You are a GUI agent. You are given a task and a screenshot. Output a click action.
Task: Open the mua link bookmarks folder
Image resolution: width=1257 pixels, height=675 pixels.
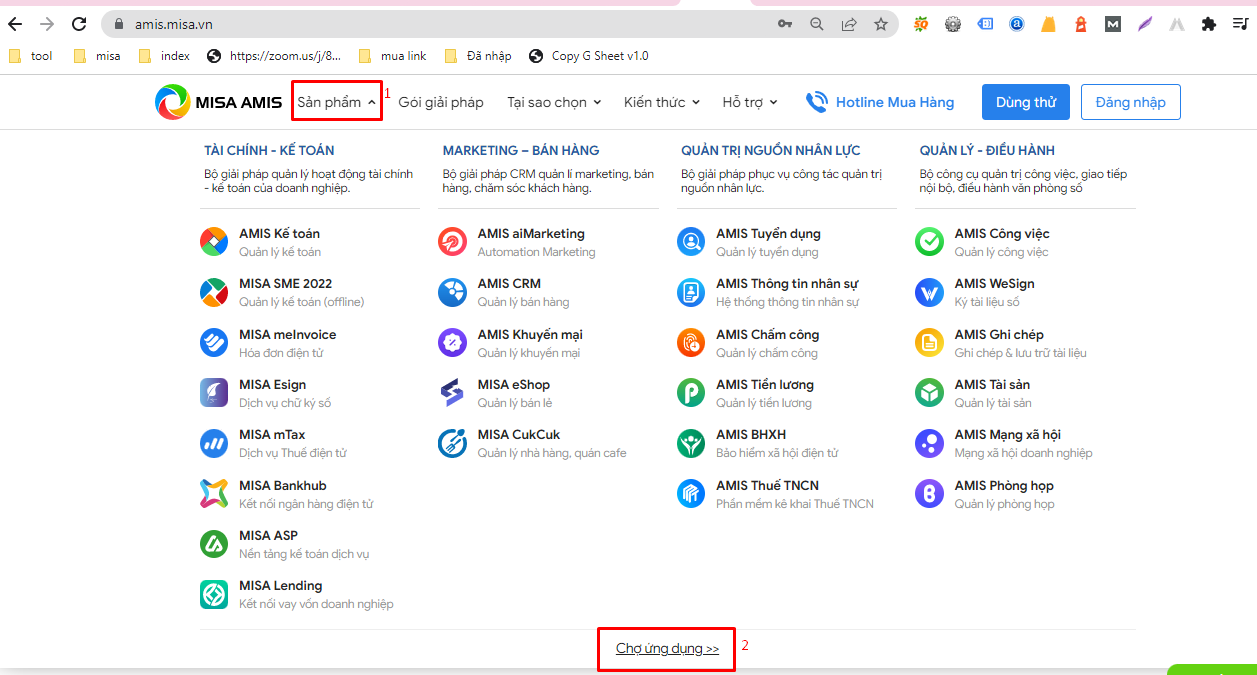tap(392, 56)
